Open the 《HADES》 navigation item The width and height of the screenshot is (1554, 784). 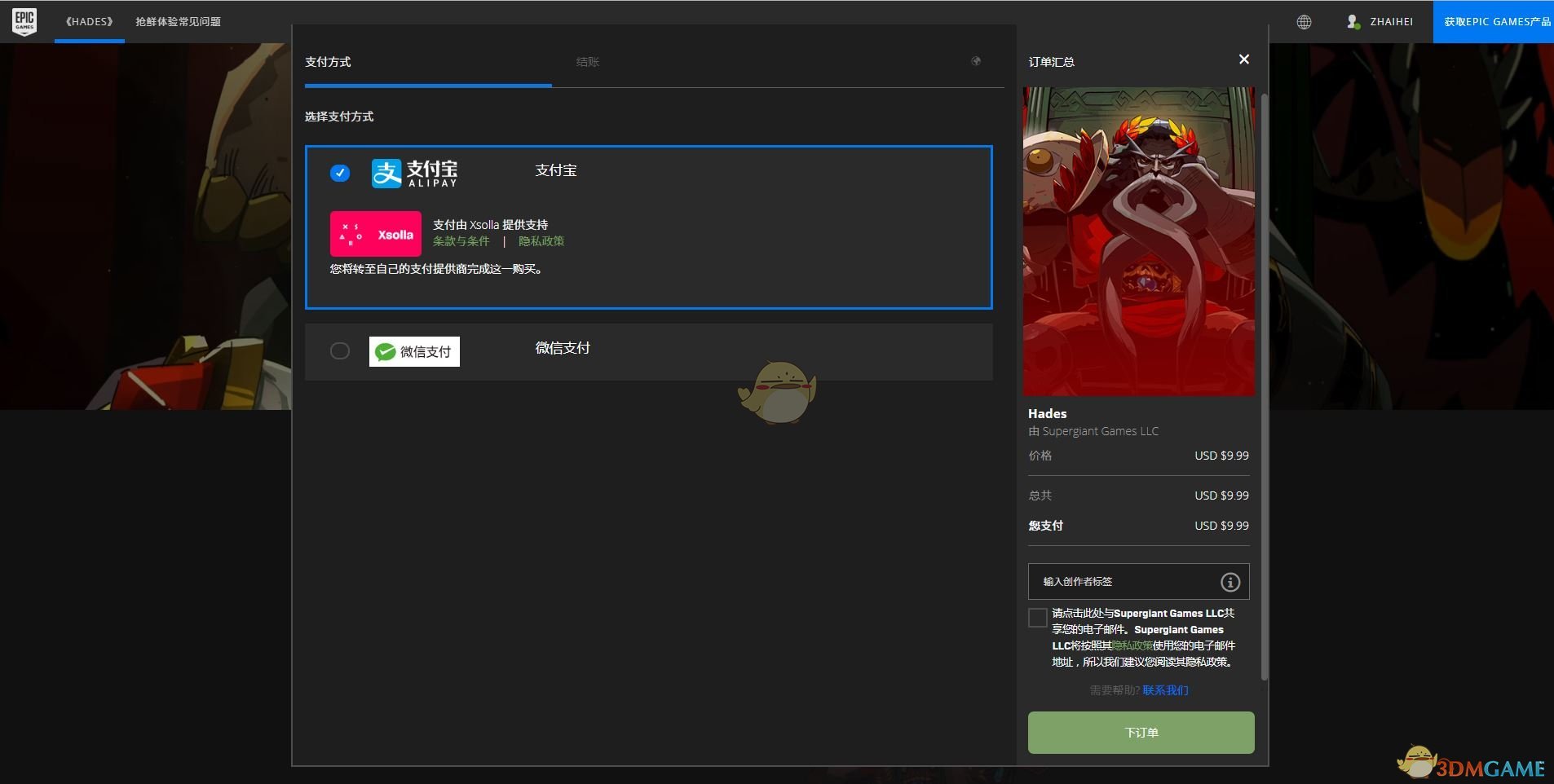pyautogui.click(x=89, y=21)
